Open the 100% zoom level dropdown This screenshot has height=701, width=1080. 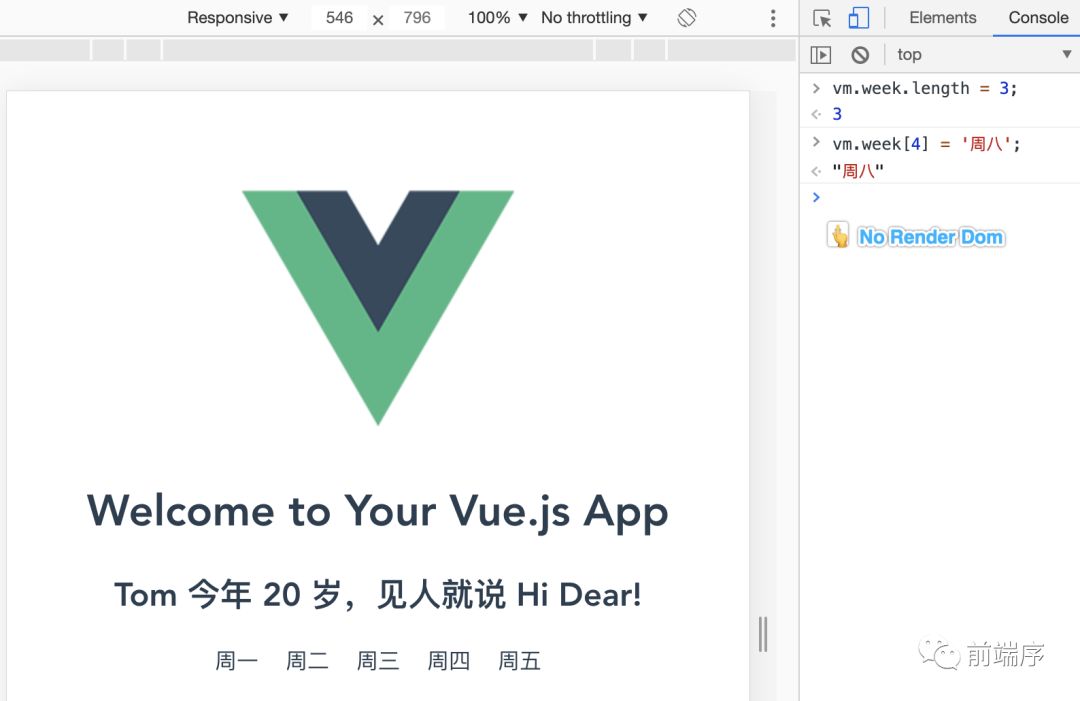tap(496, 17)
